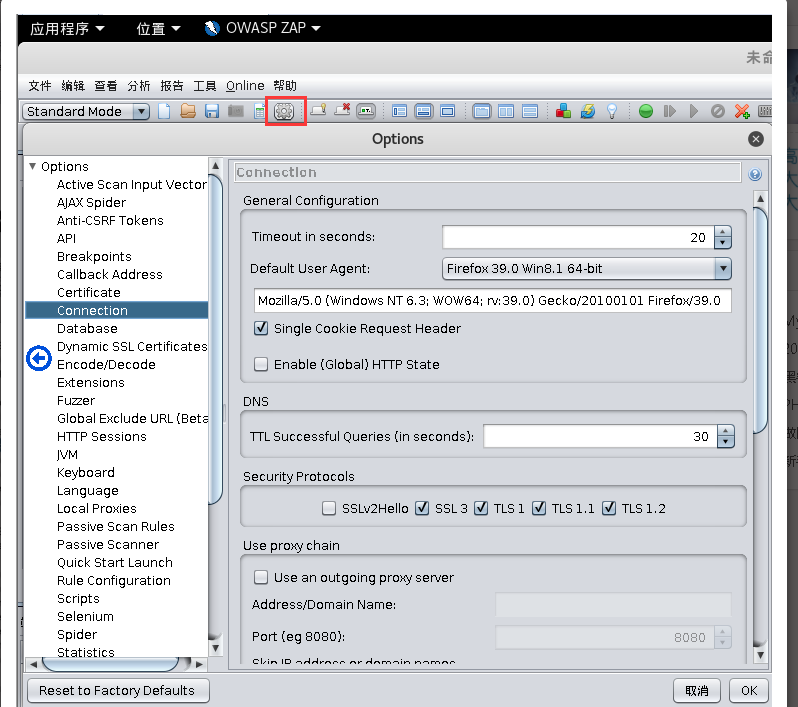
Task: Decrease Timeout in seconds with down arrow
Action: pyautogui.click(x=723, y=243)
